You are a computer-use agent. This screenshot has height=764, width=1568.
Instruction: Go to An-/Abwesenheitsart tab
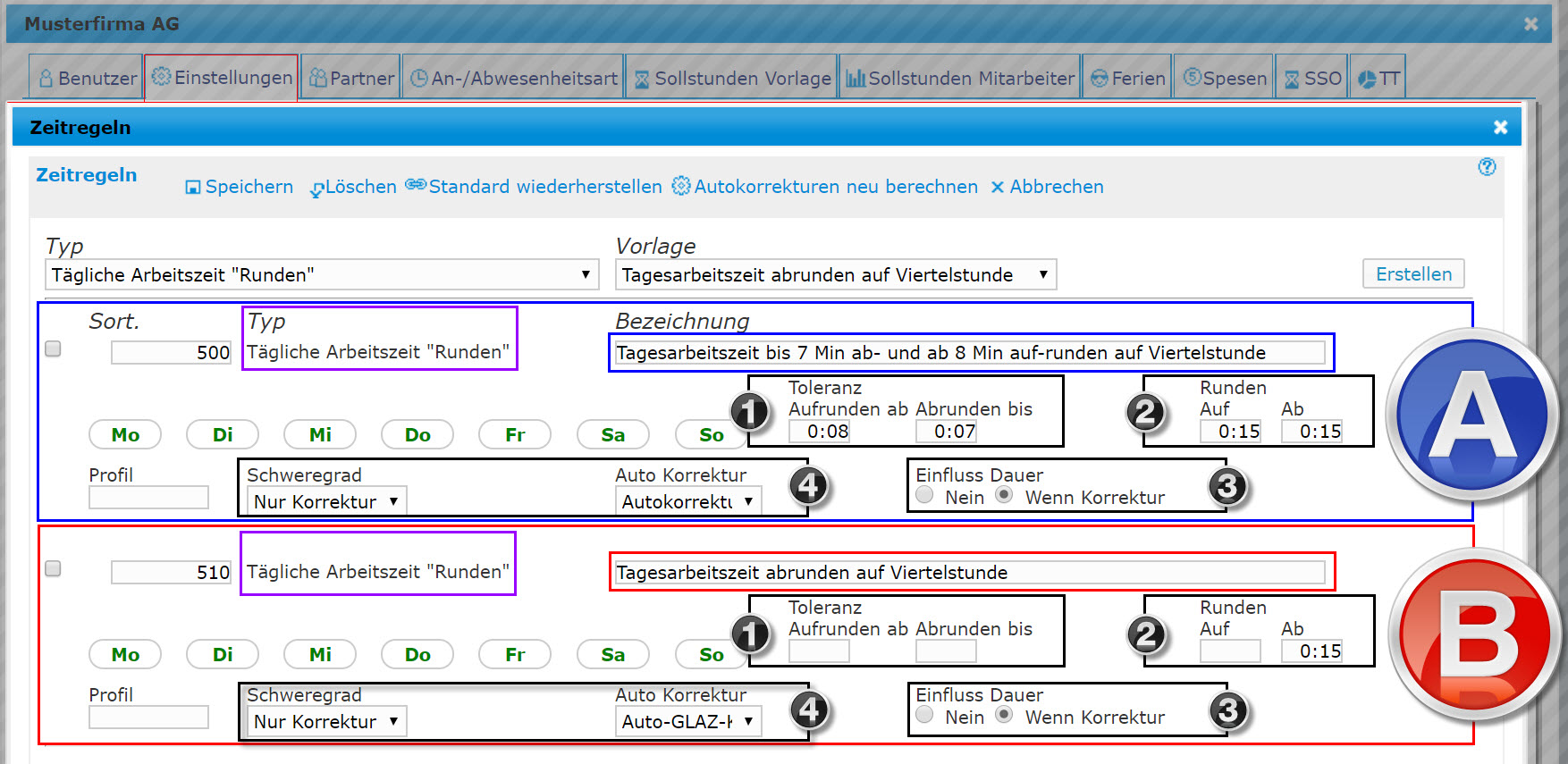tap(512, 78)
